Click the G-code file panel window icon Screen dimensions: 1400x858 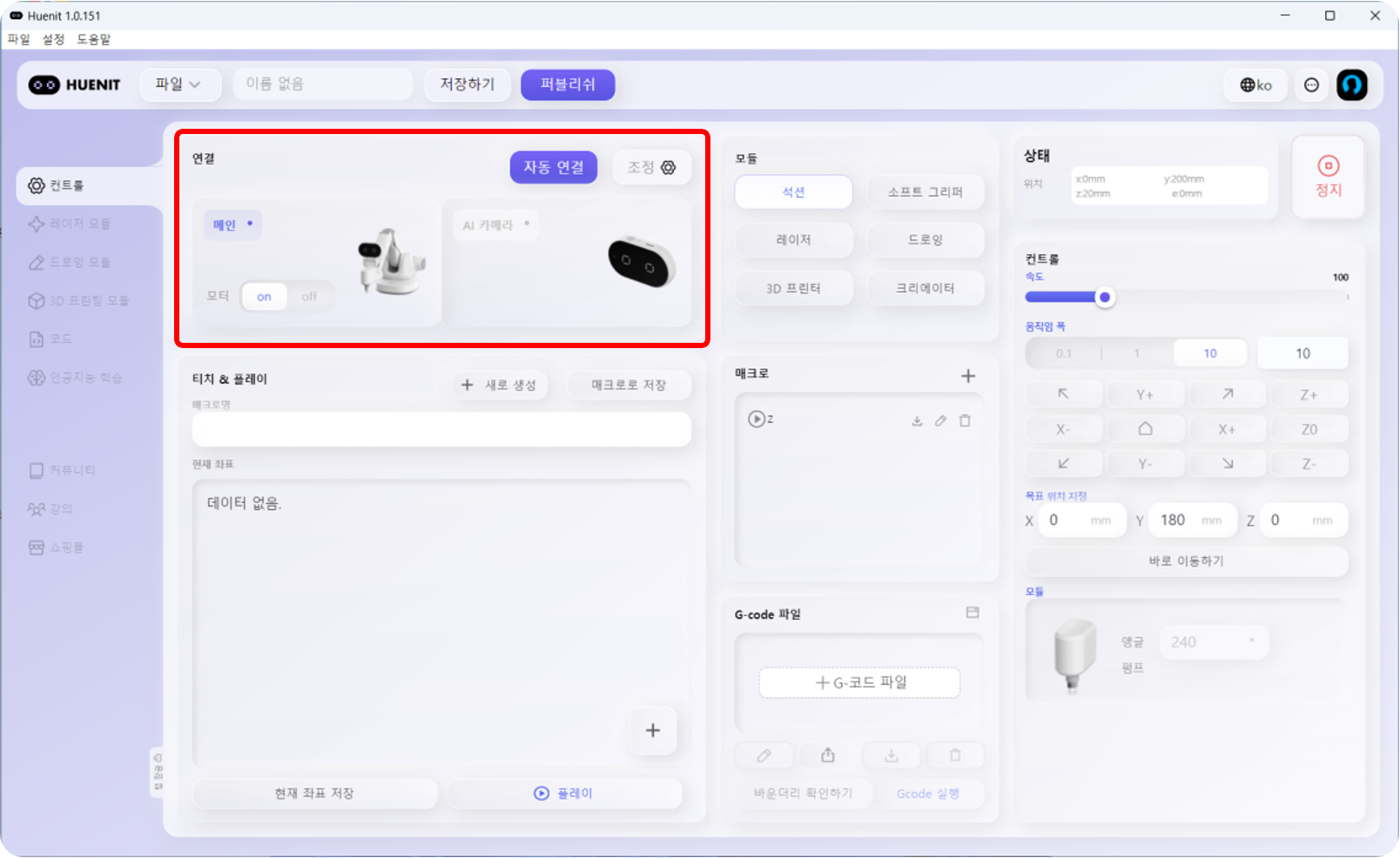point(973,613)
